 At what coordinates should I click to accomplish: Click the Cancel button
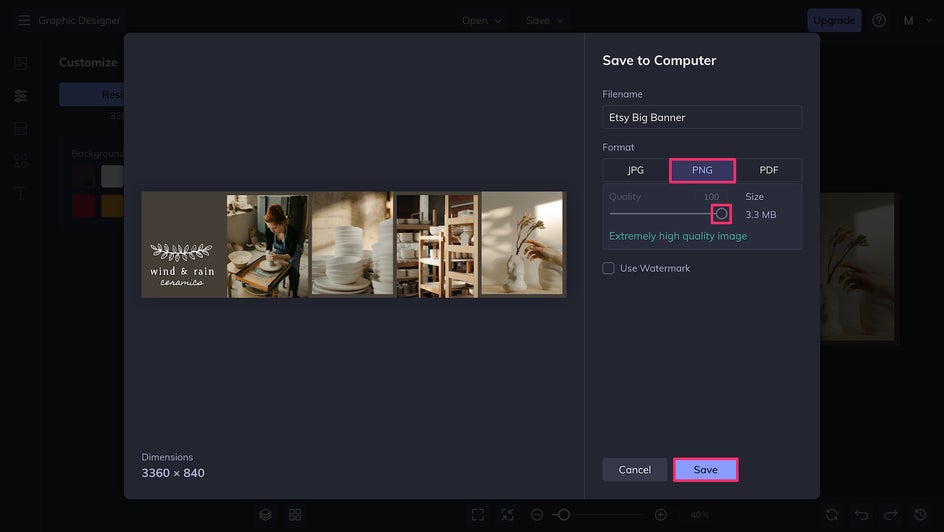[635, 470]
